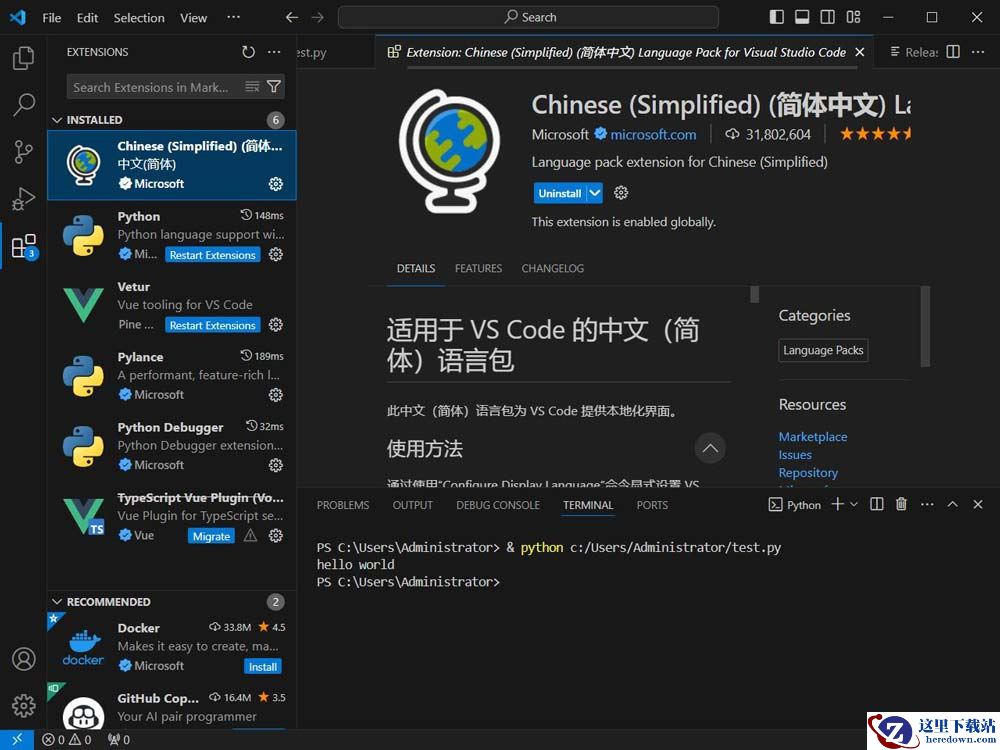
Task: Toggle primary side bar visibility
Action: [777, 17]
